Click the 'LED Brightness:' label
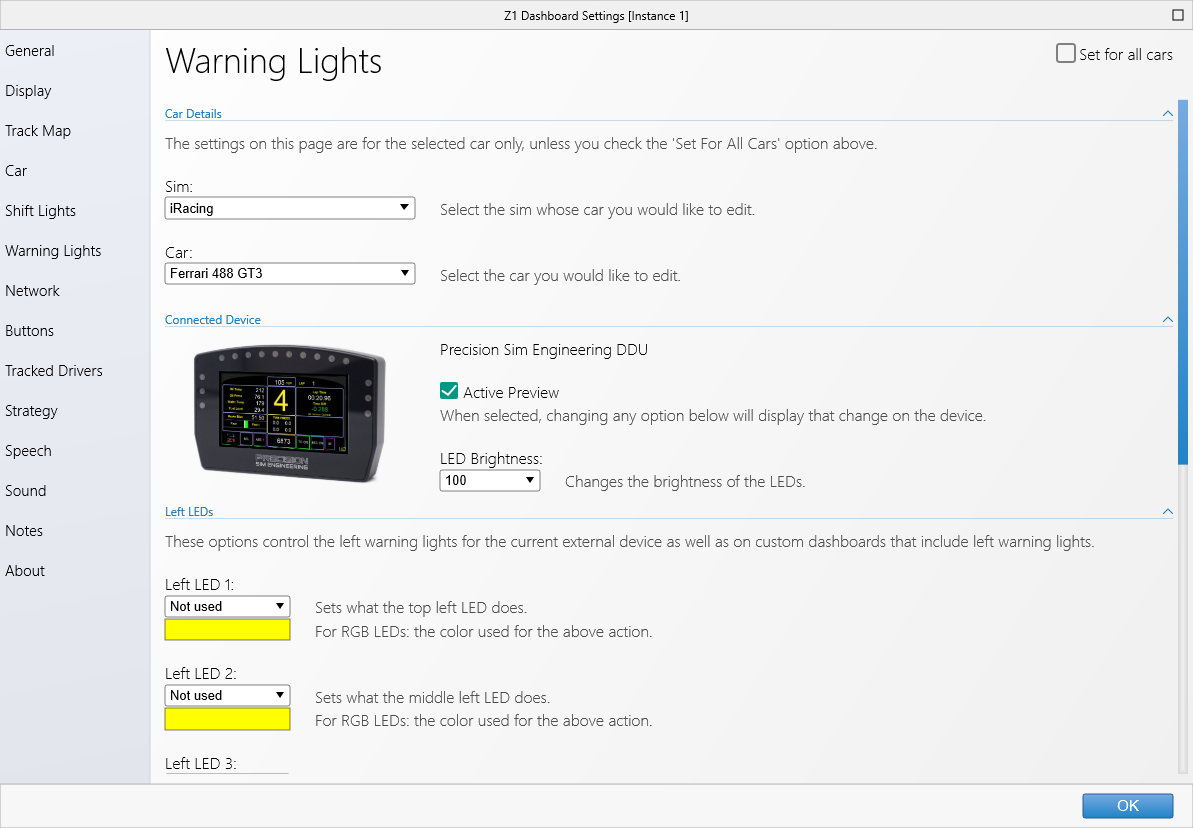 tap(492, 459)
